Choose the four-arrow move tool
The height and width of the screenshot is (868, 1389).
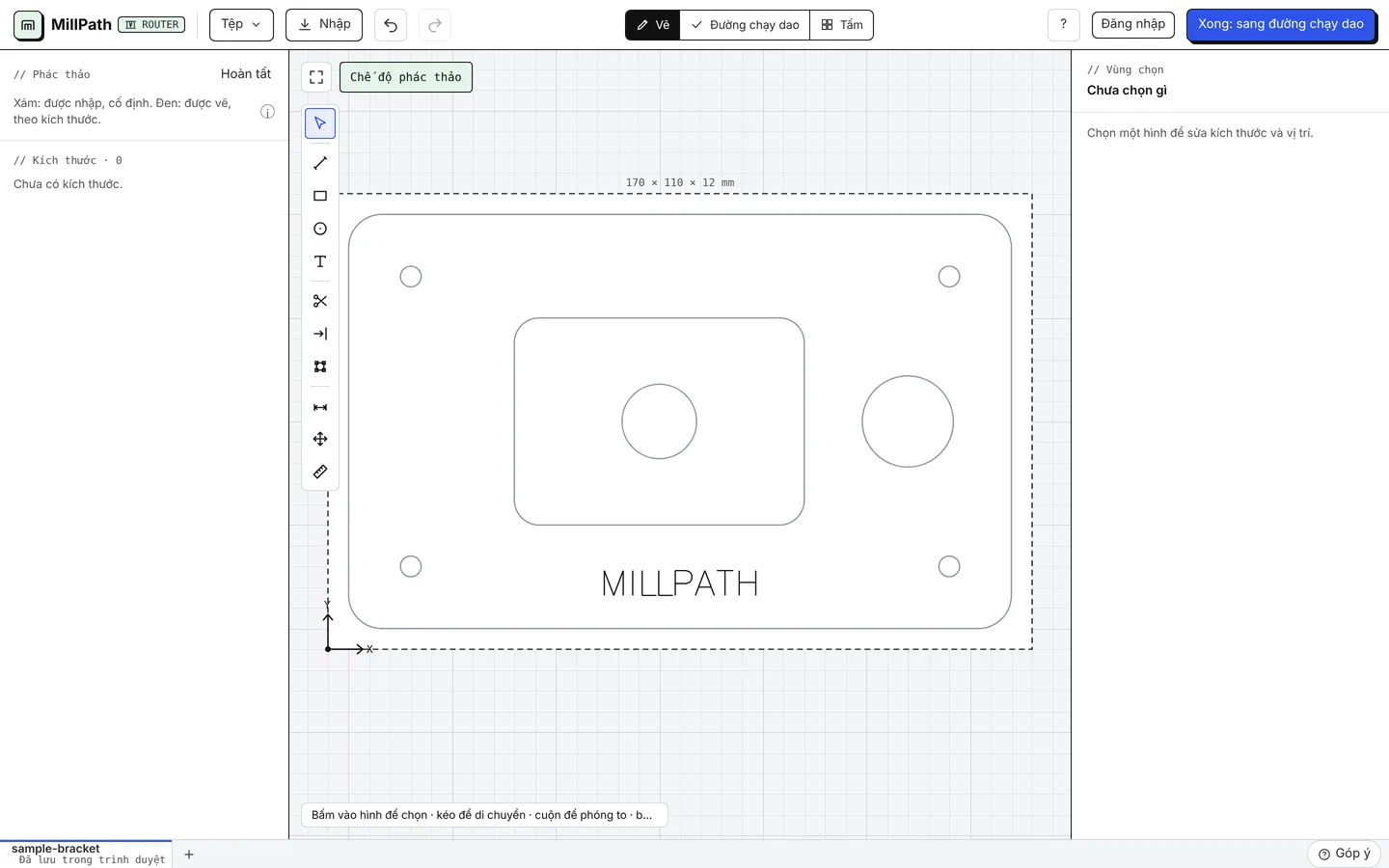320,439
